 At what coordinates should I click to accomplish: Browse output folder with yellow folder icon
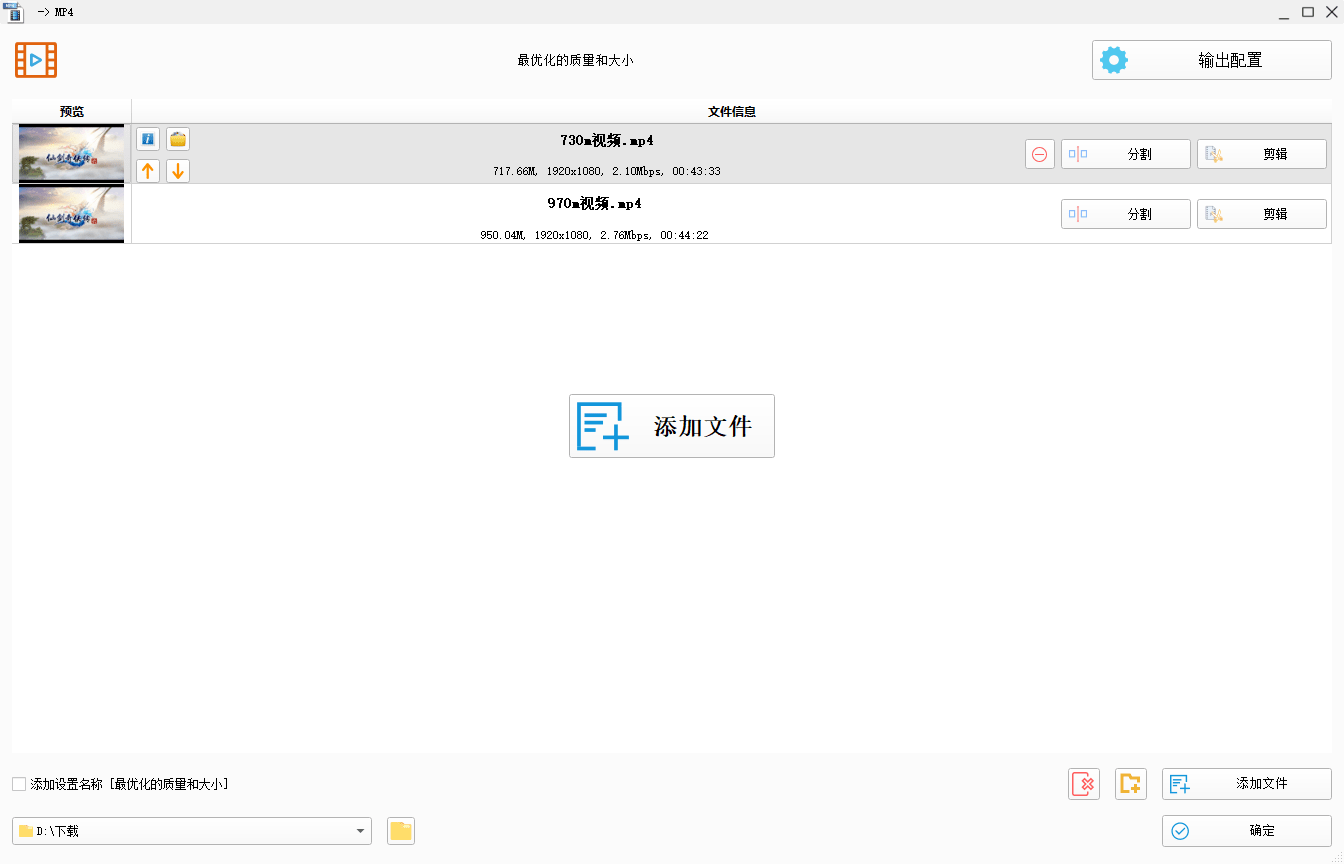[401, 831]
